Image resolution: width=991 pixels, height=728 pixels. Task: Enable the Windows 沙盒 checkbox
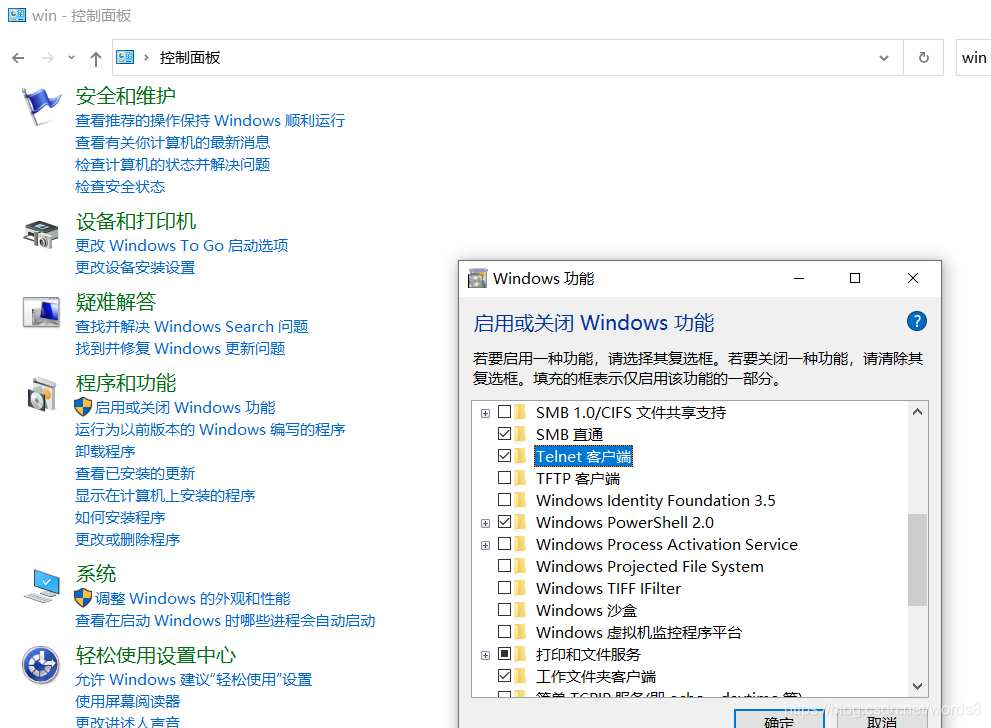point(504,610)
